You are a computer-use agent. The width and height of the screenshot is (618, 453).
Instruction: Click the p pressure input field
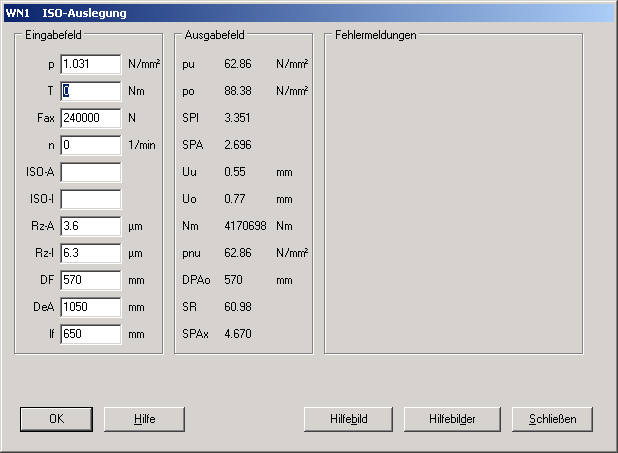click(x=90, y=64)
